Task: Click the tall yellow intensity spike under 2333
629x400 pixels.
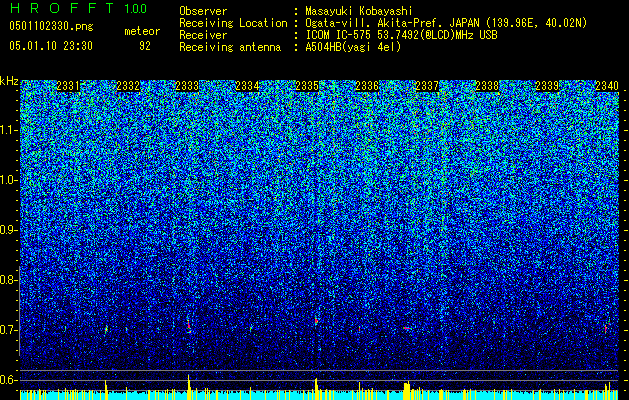Action: [189, 387]
